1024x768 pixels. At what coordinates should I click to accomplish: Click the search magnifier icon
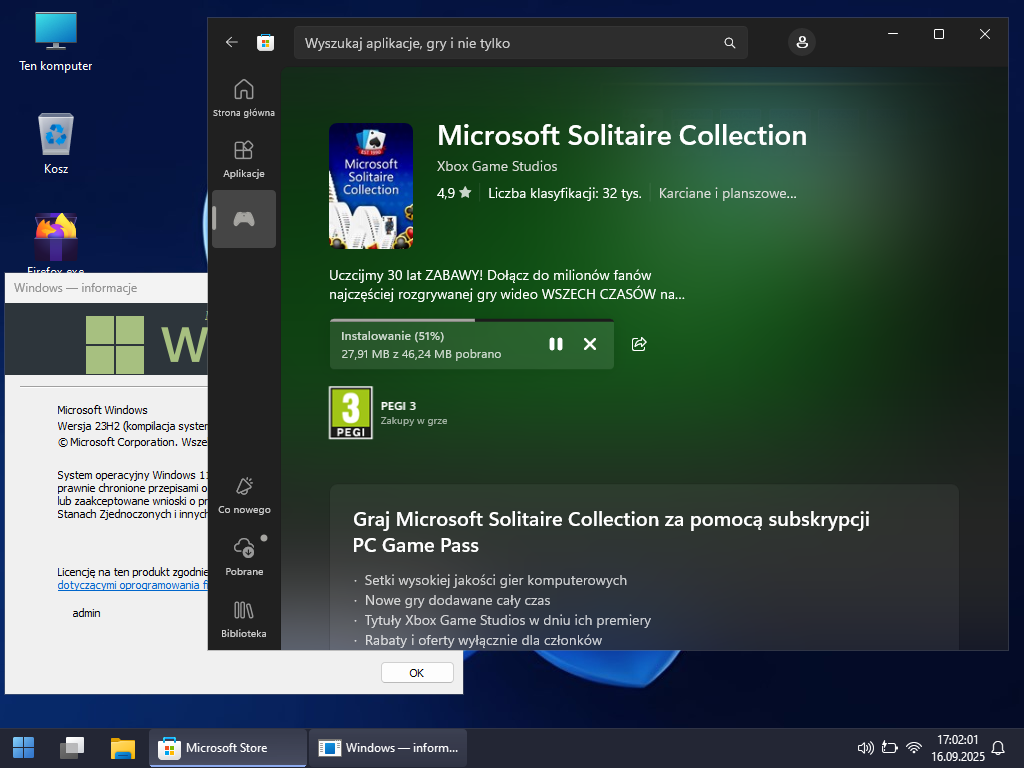730,43
